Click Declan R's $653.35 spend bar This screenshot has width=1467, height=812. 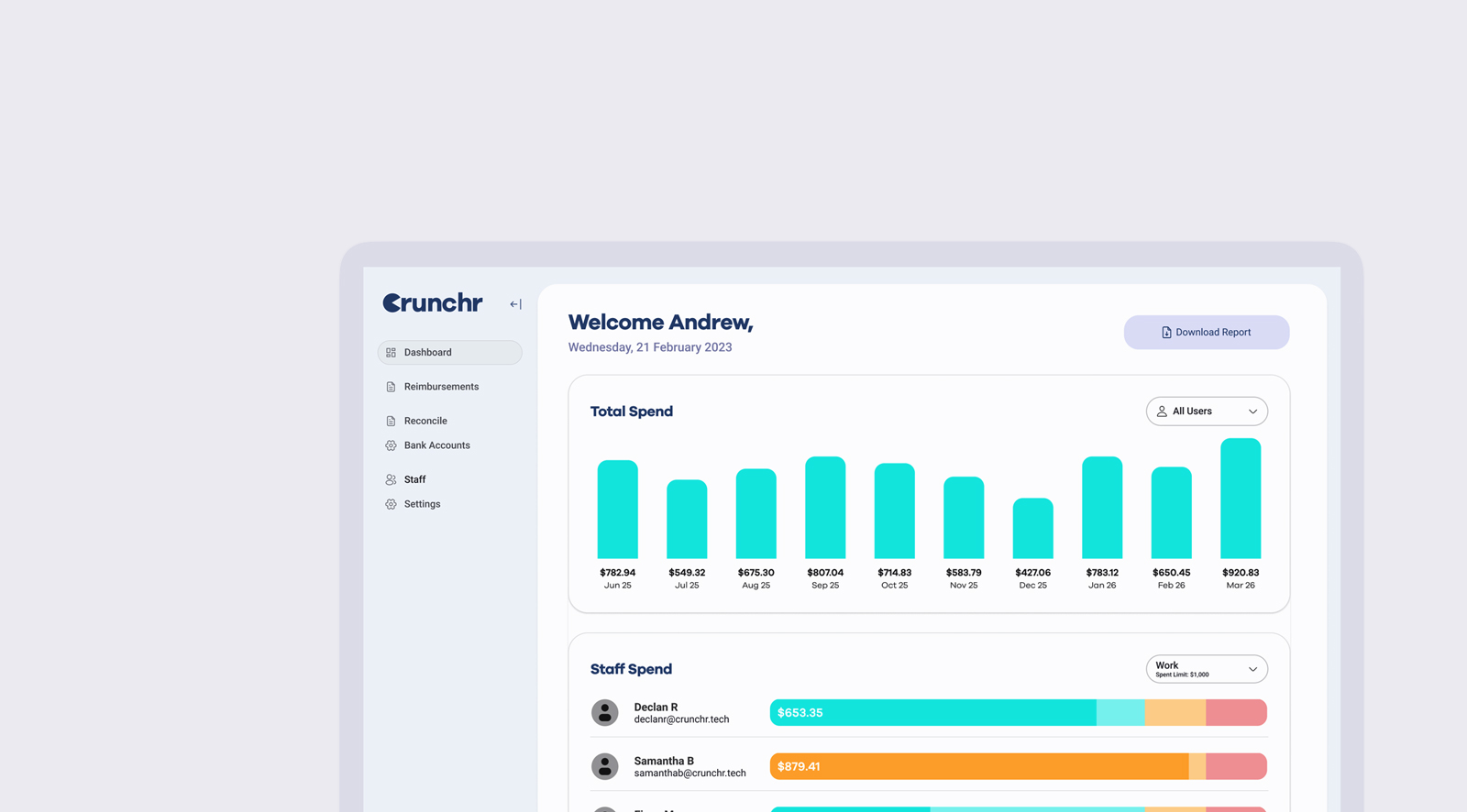tap(933, 713)
